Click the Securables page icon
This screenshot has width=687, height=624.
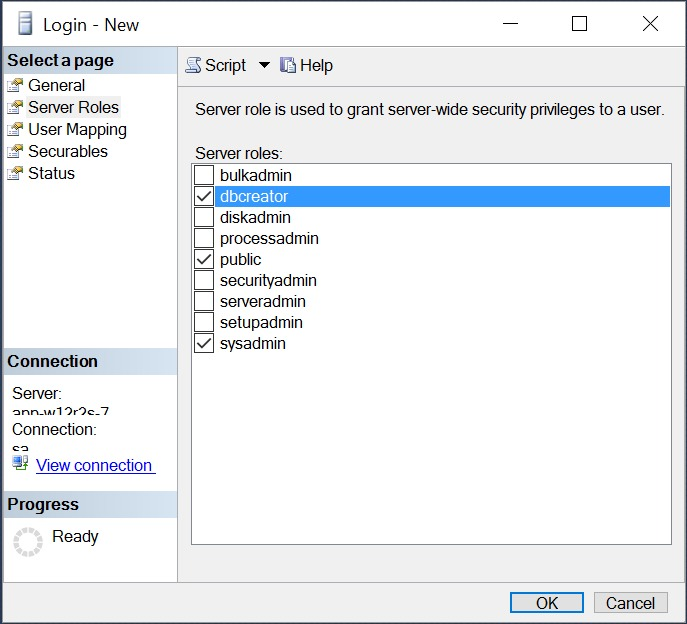(x=15, y=152)
